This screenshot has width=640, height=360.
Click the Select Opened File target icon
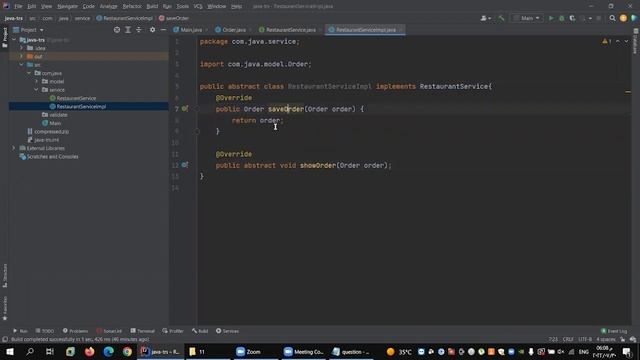click(x=117, y=30)
